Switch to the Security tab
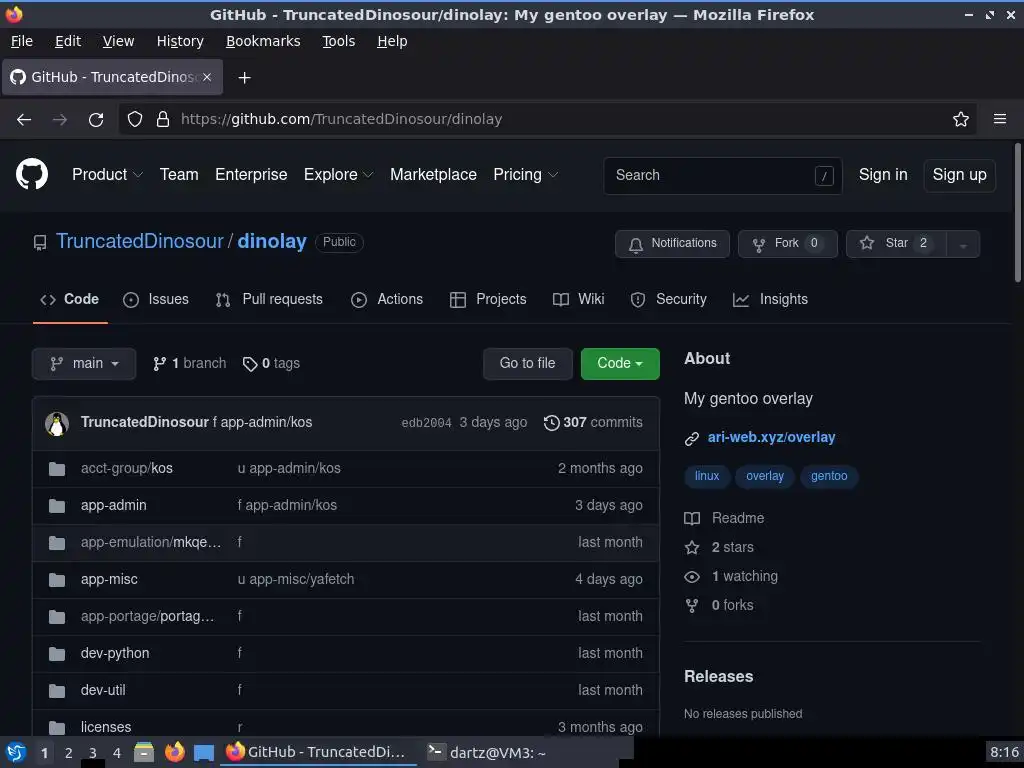The height and width of the screenshot is (768, 1024). click(x=668, y=299)
